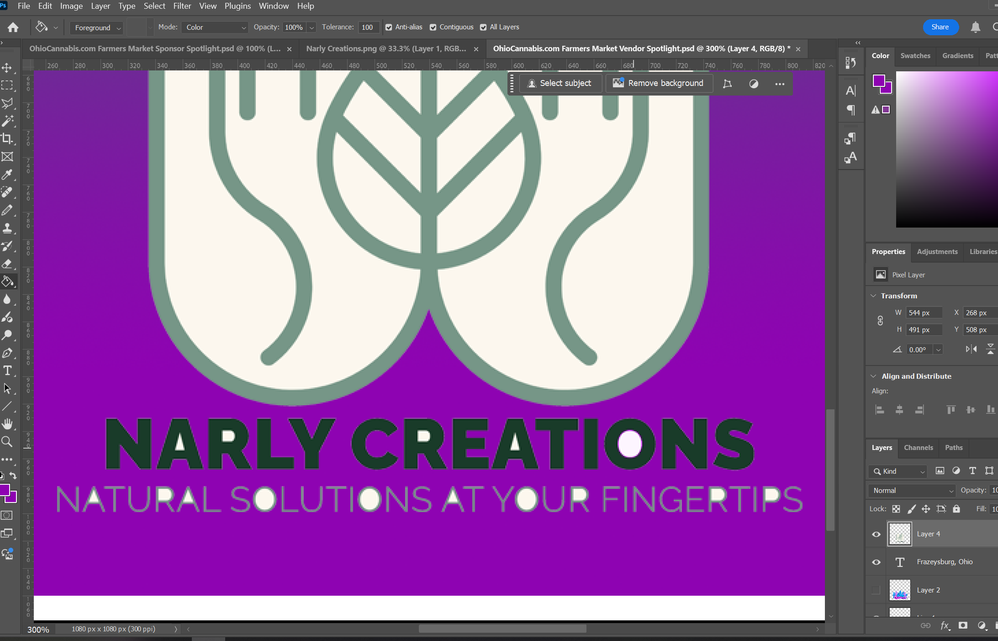Open the Plugins menu
This screenshot has height=641, width=998.
[x=237, y=6]
